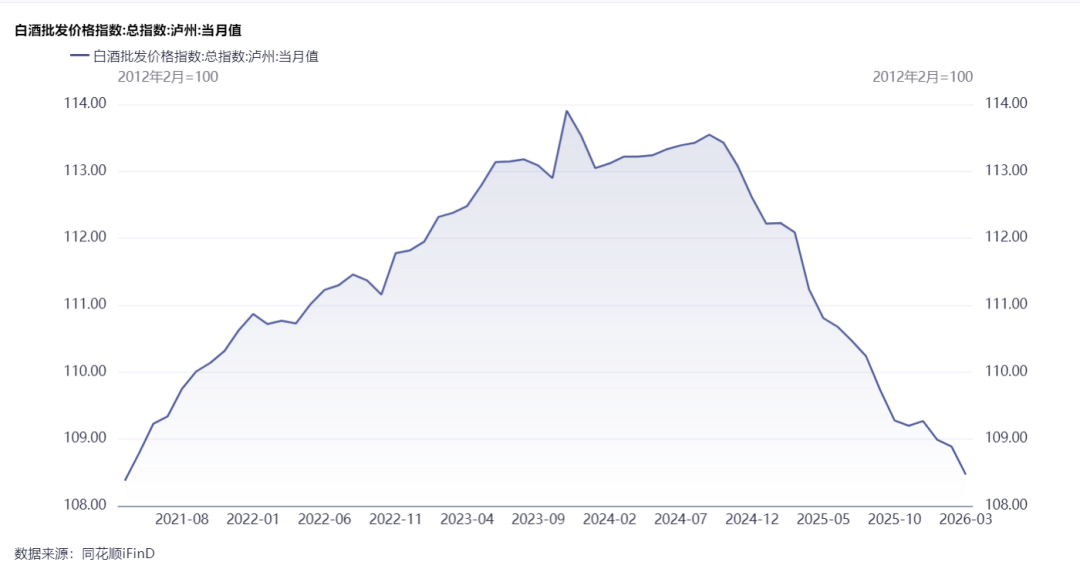
Task: Click the right axis value 111.00
Action: tap(1006, 304)
